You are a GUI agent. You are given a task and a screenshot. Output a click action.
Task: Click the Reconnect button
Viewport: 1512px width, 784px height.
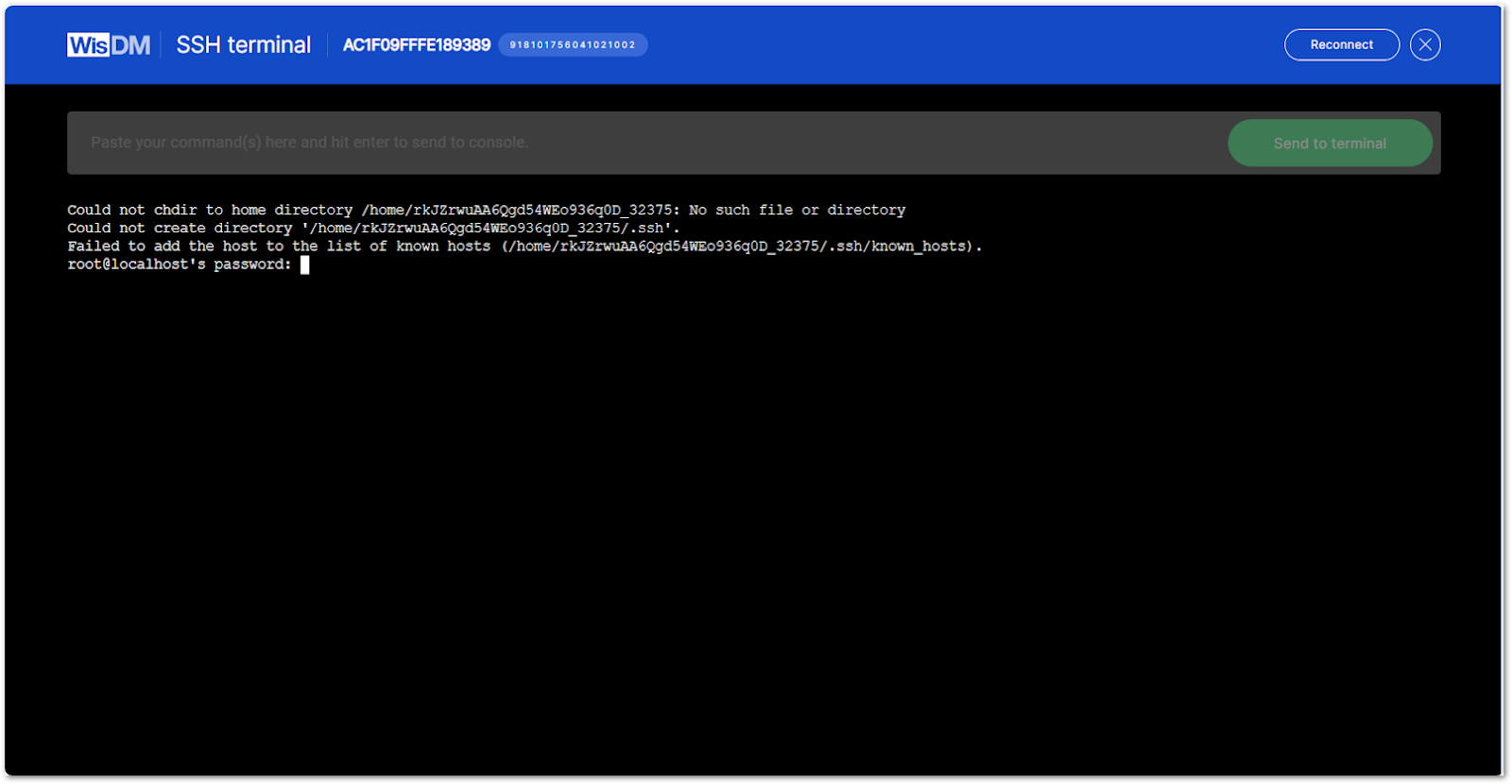(x=1341, y=44)
